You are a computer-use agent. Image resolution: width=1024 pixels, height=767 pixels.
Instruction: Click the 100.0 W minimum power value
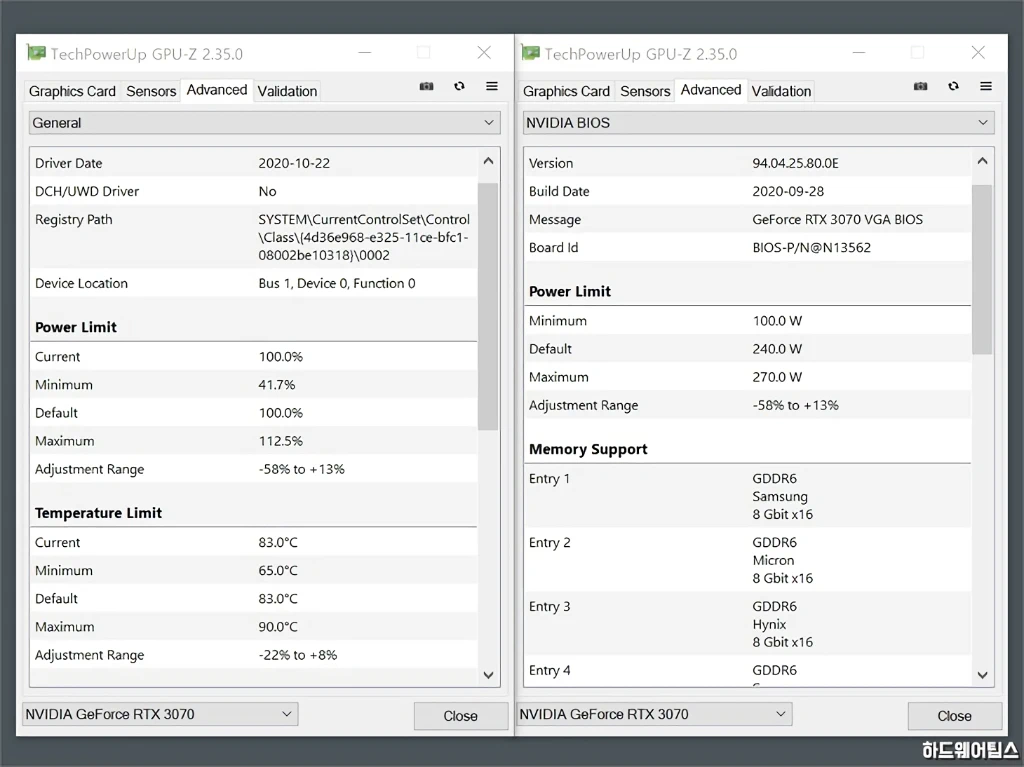(776, 321)
